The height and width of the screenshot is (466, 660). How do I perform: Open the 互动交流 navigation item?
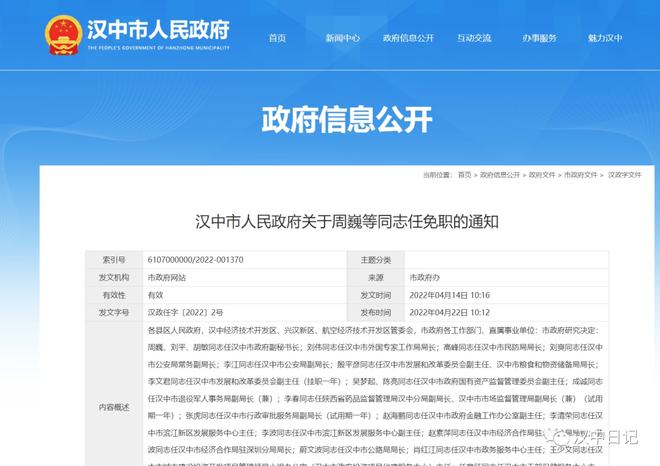click(x=474, y=38)
